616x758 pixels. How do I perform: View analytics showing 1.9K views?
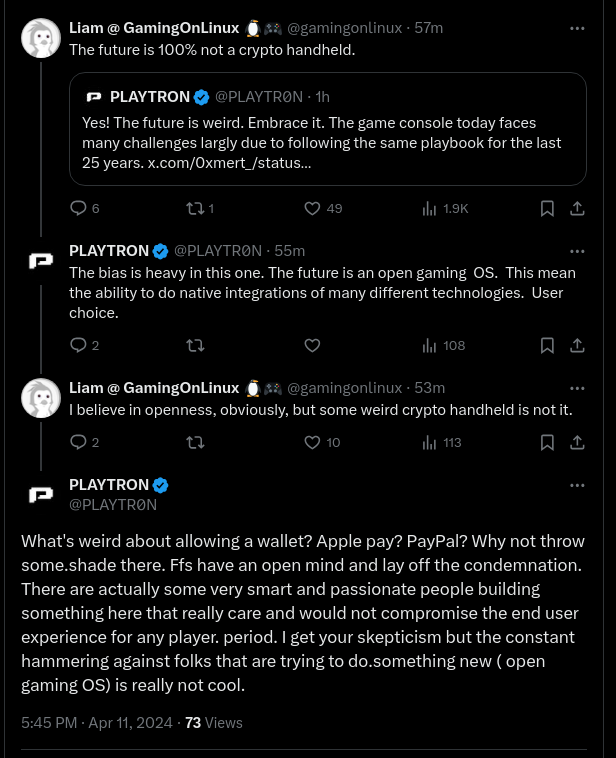coord(430,208)
